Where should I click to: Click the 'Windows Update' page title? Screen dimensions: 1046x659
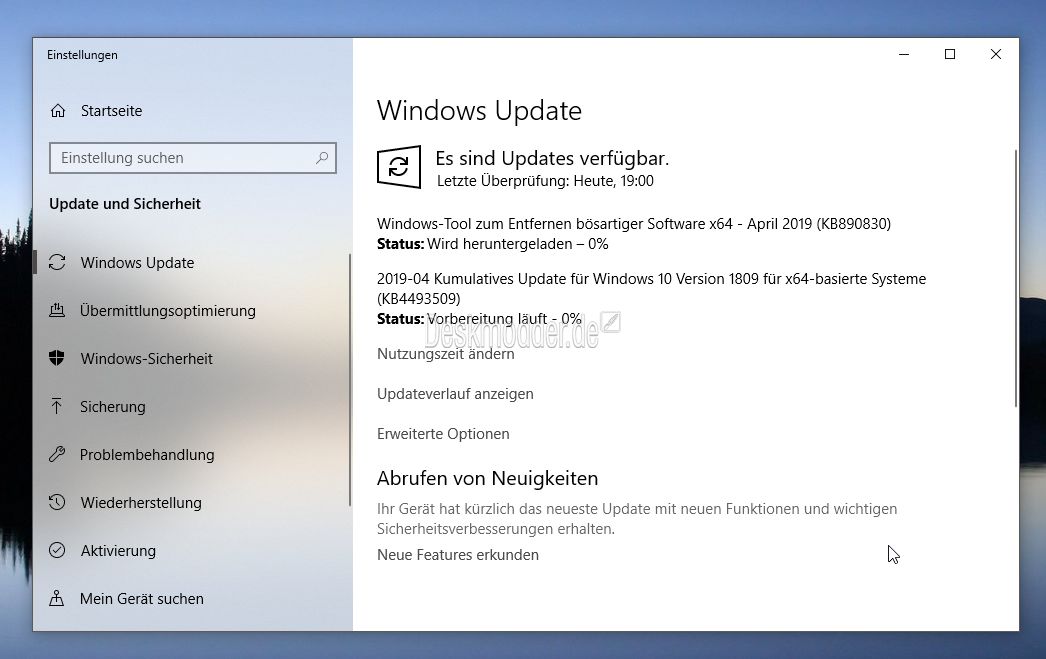pos(479,111)
